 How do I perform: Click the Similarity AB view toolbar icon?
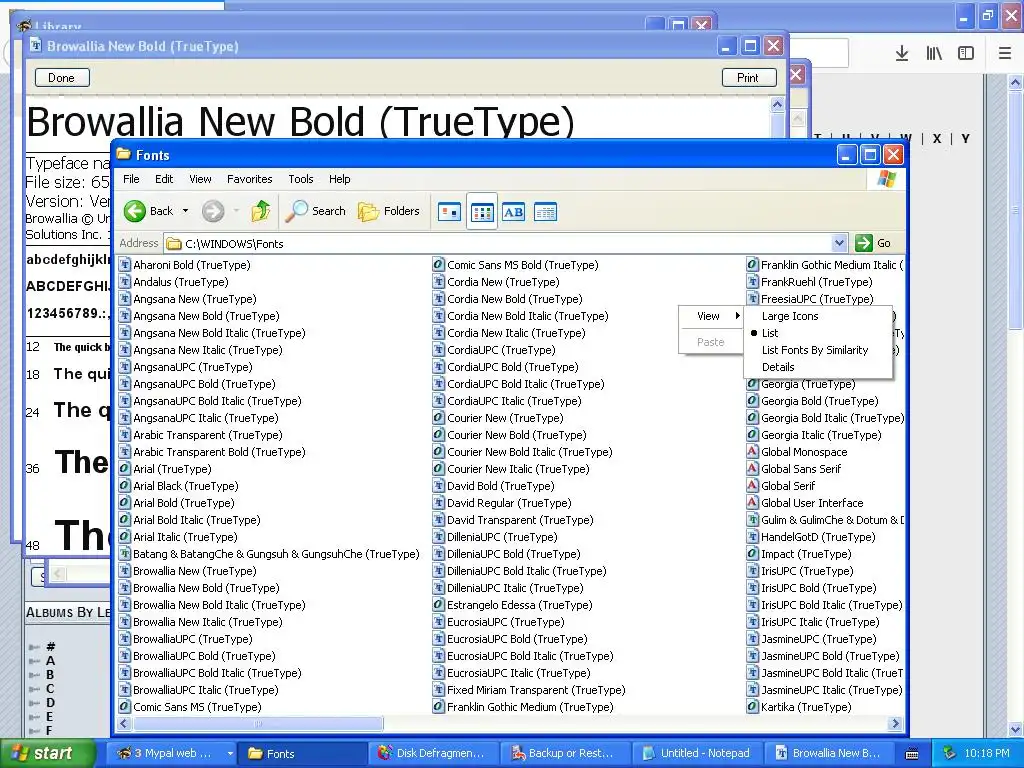pos(513,212)
